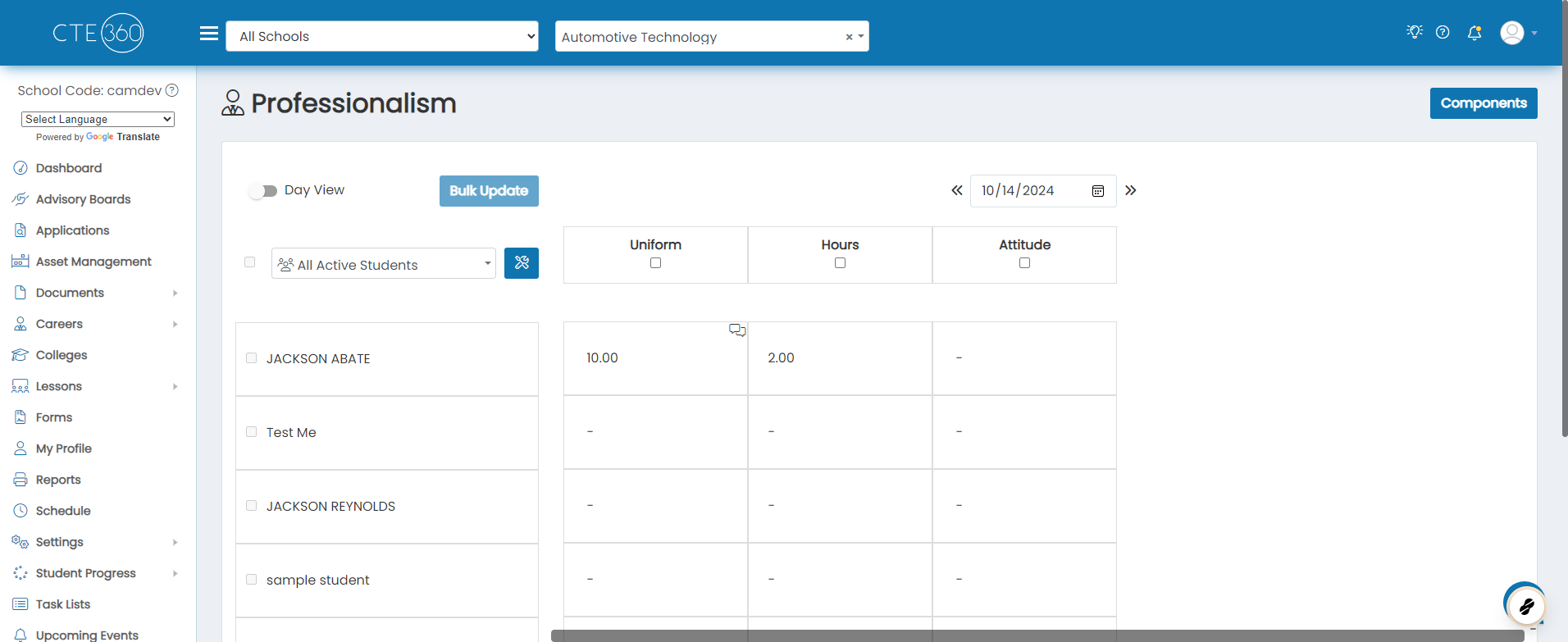Open Upcoming Events page
Viewport: 1568px width, 642px height.
tap(87, 635)
